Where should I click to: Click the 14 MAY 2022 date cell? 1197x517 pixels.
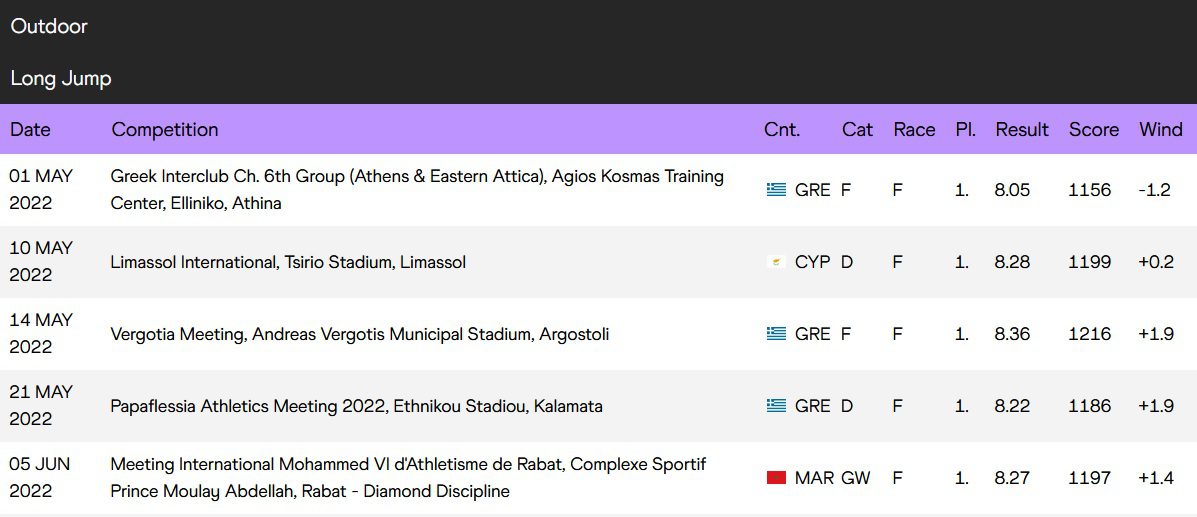pyautogui.click(x=41, y=333)
